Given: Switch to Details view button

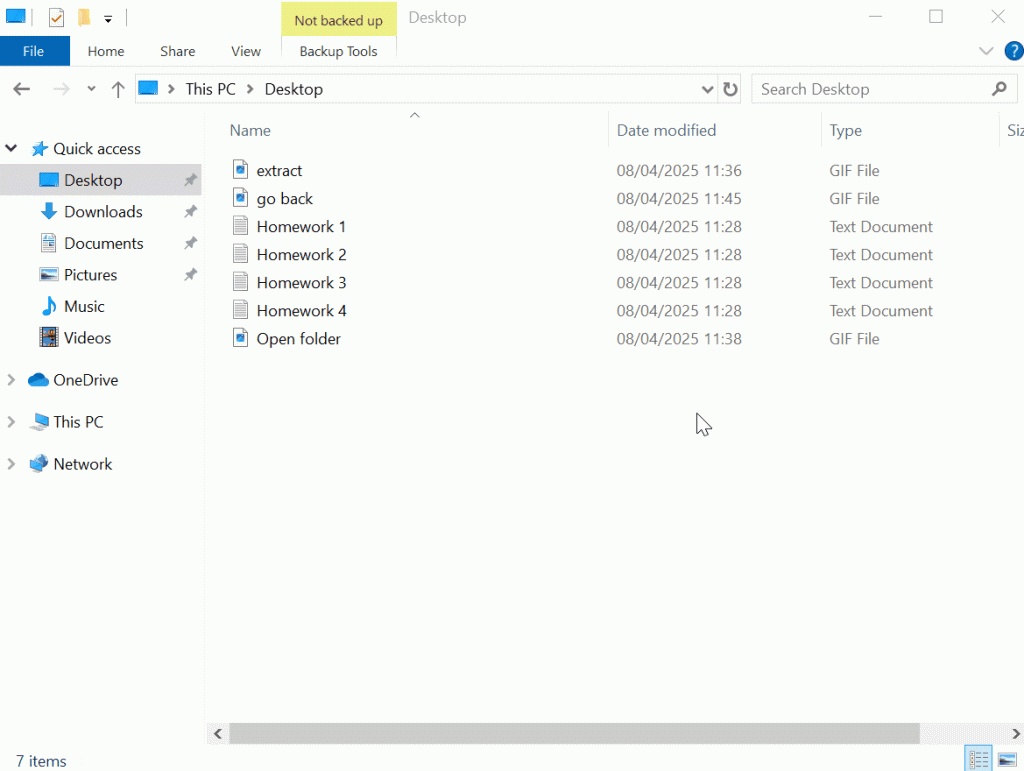Looking at the screenshot, I should 978,759.
